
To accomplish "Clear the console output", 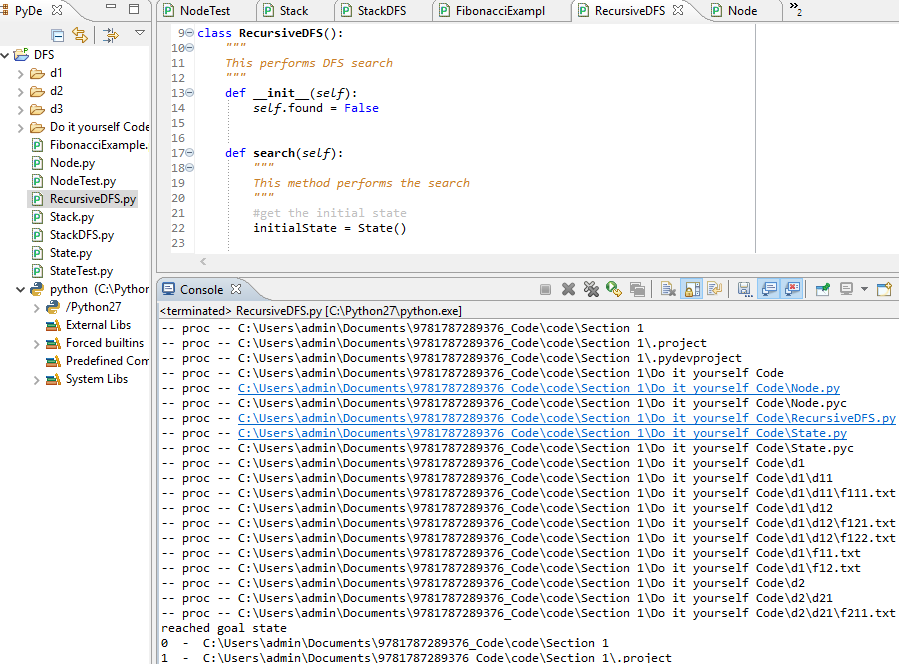I will click(668, 290).
